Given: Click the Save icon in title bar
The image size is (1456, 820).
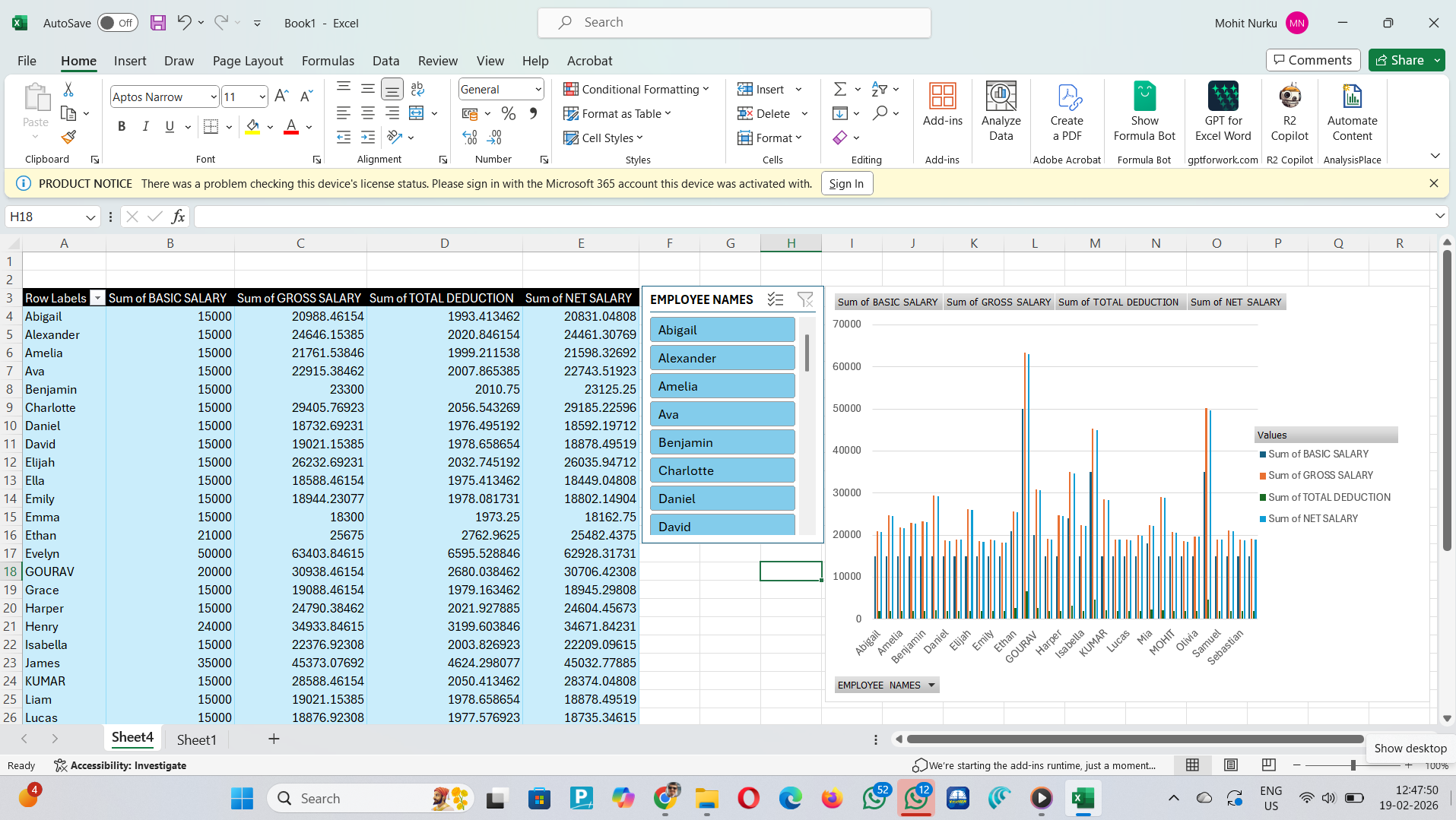Looking at the screenshot, I should pos(157,23).
